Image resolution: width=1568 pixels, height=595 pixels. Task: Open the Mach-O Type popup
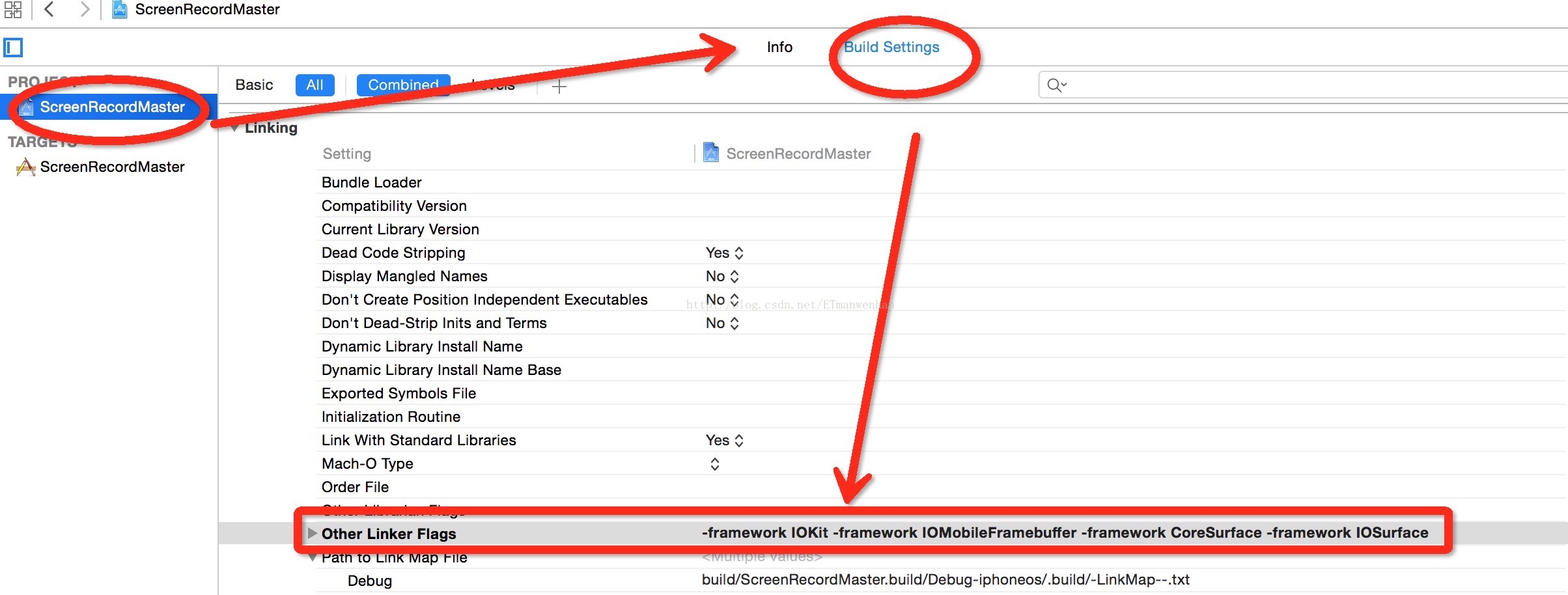pyautogui.click(x=714, y=464)
